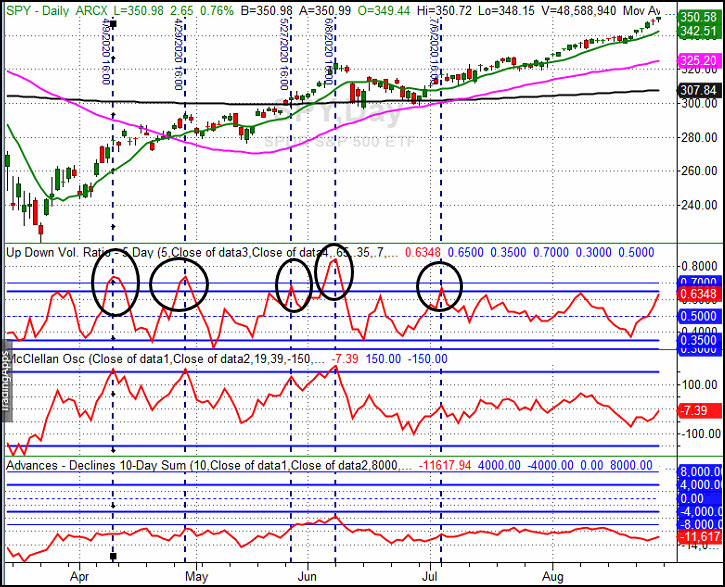This screenshot has width=725, height=587.
Task: Click the Hi=350.72 high value
Action: [444, 10]
